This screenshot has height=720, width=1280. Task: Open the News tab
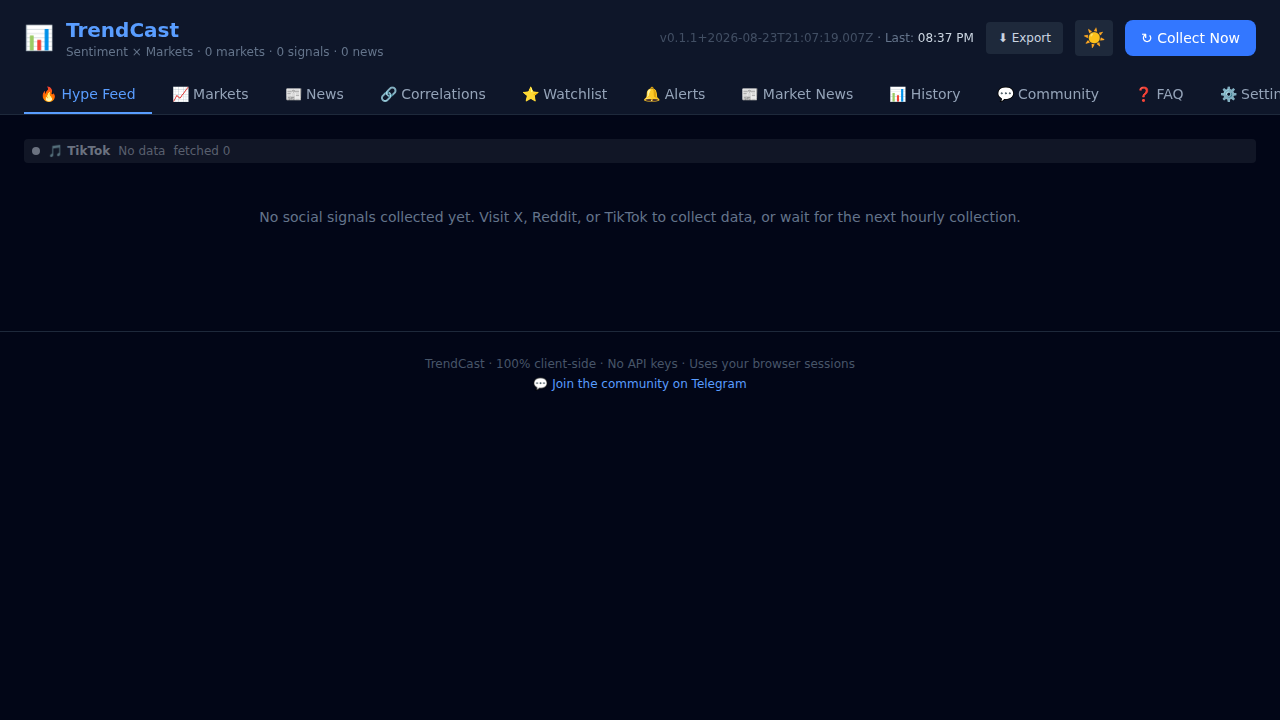click(x=314, y=94)
